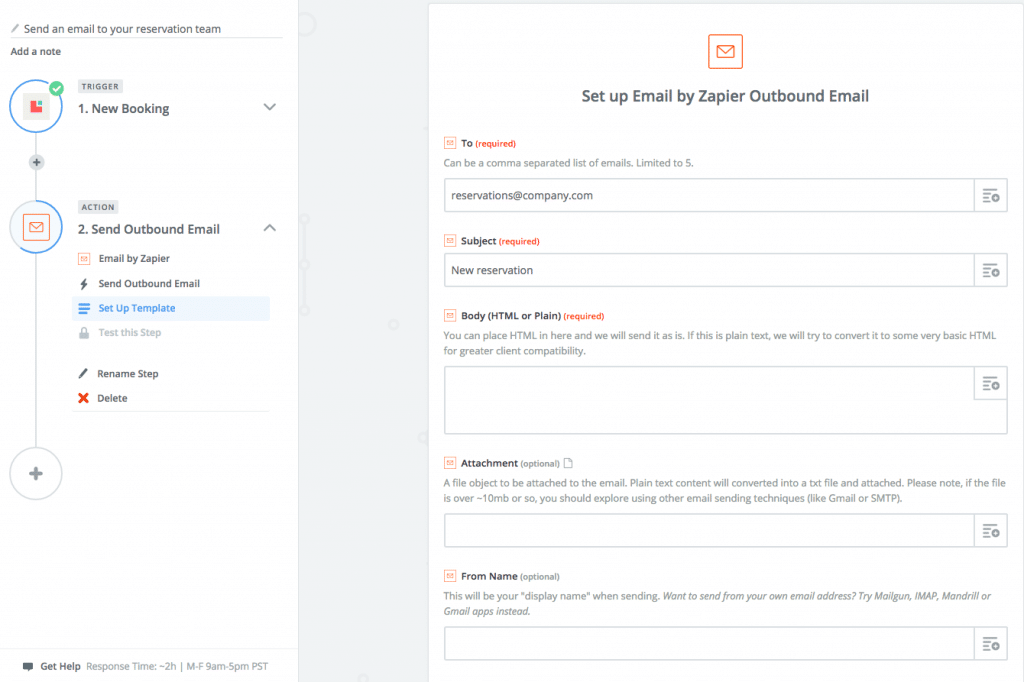Click the 1. New Booking step title
Viewport: 1024px width, 682px height.
pyautogui.click(x=123, y=108)
